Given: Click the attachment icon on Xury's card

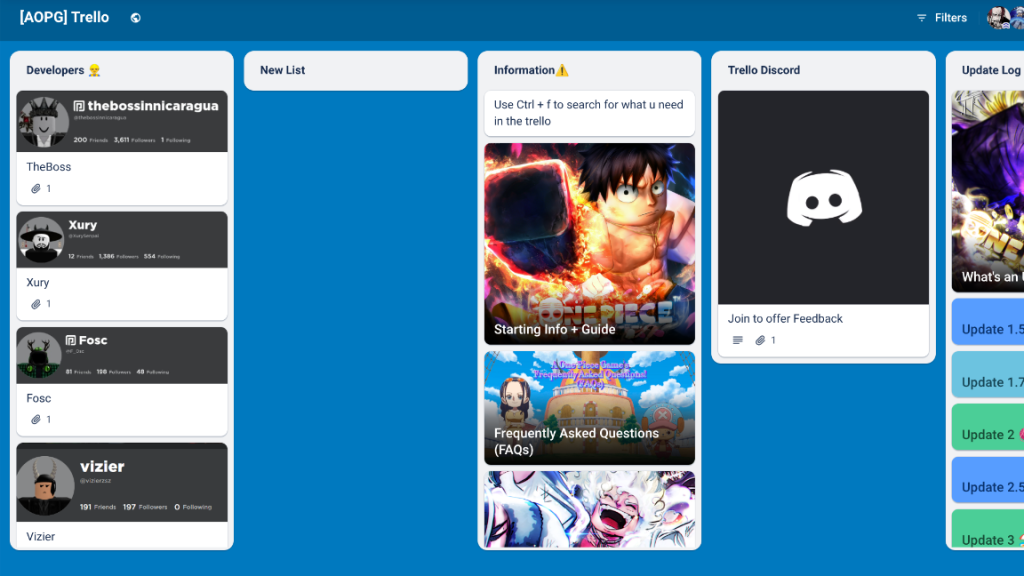Looking at the screenshot, I should (x=38, y=303).
